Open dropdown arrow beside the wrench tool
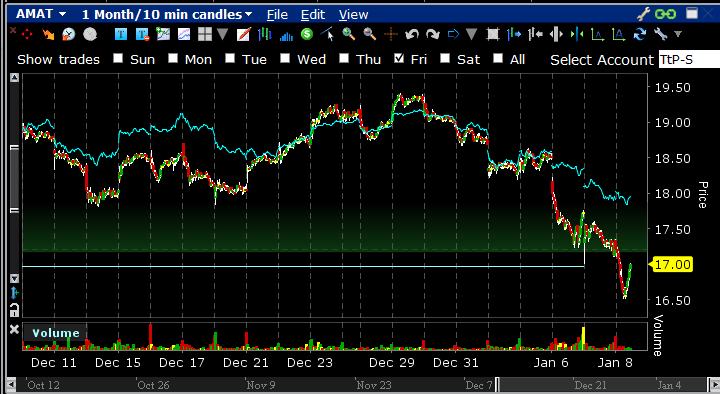This screenshot has height=394, width=720. click(678, 34)
